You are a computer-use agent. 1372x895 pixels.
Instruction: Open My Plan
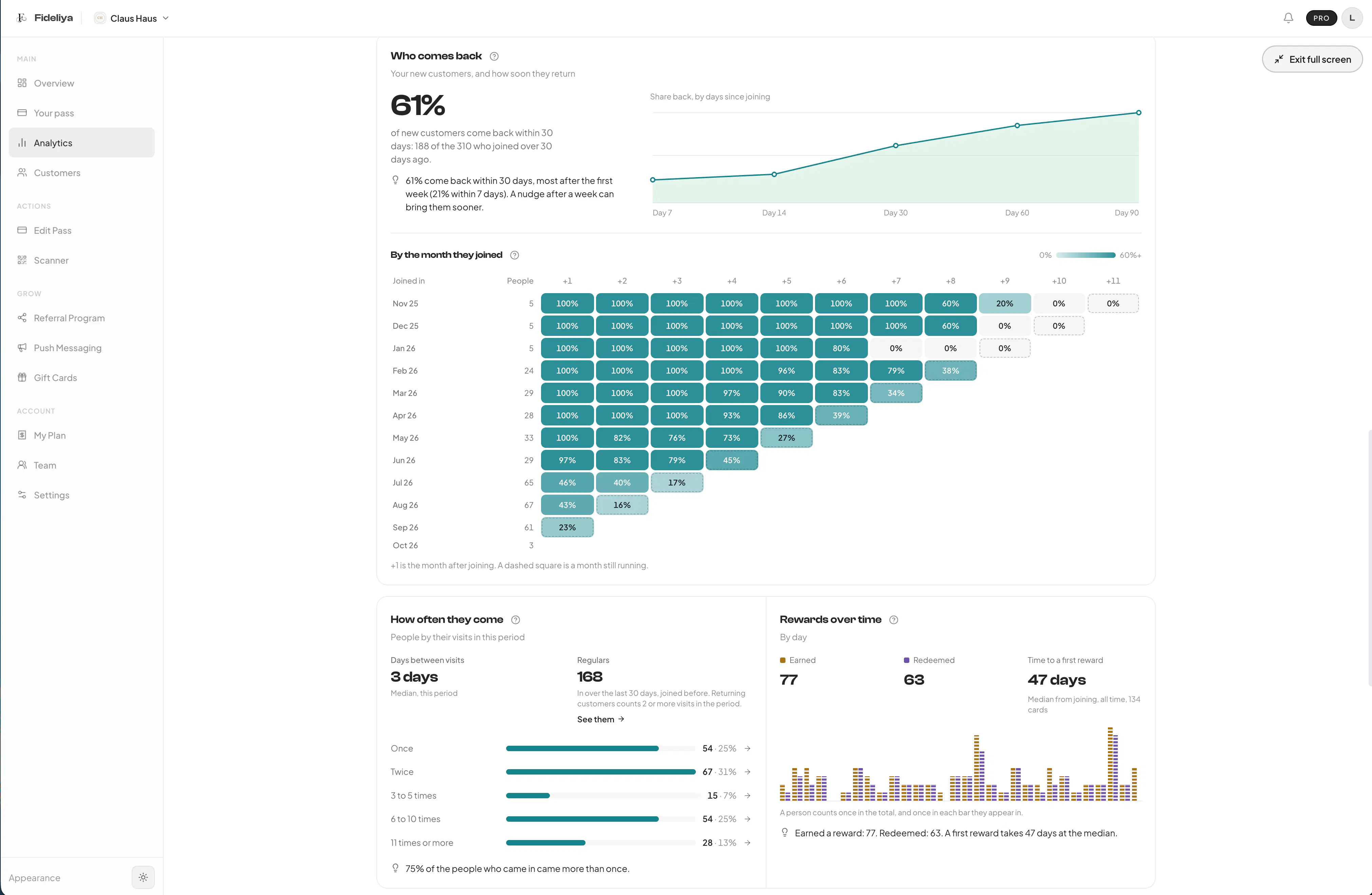tap(82, 436)
